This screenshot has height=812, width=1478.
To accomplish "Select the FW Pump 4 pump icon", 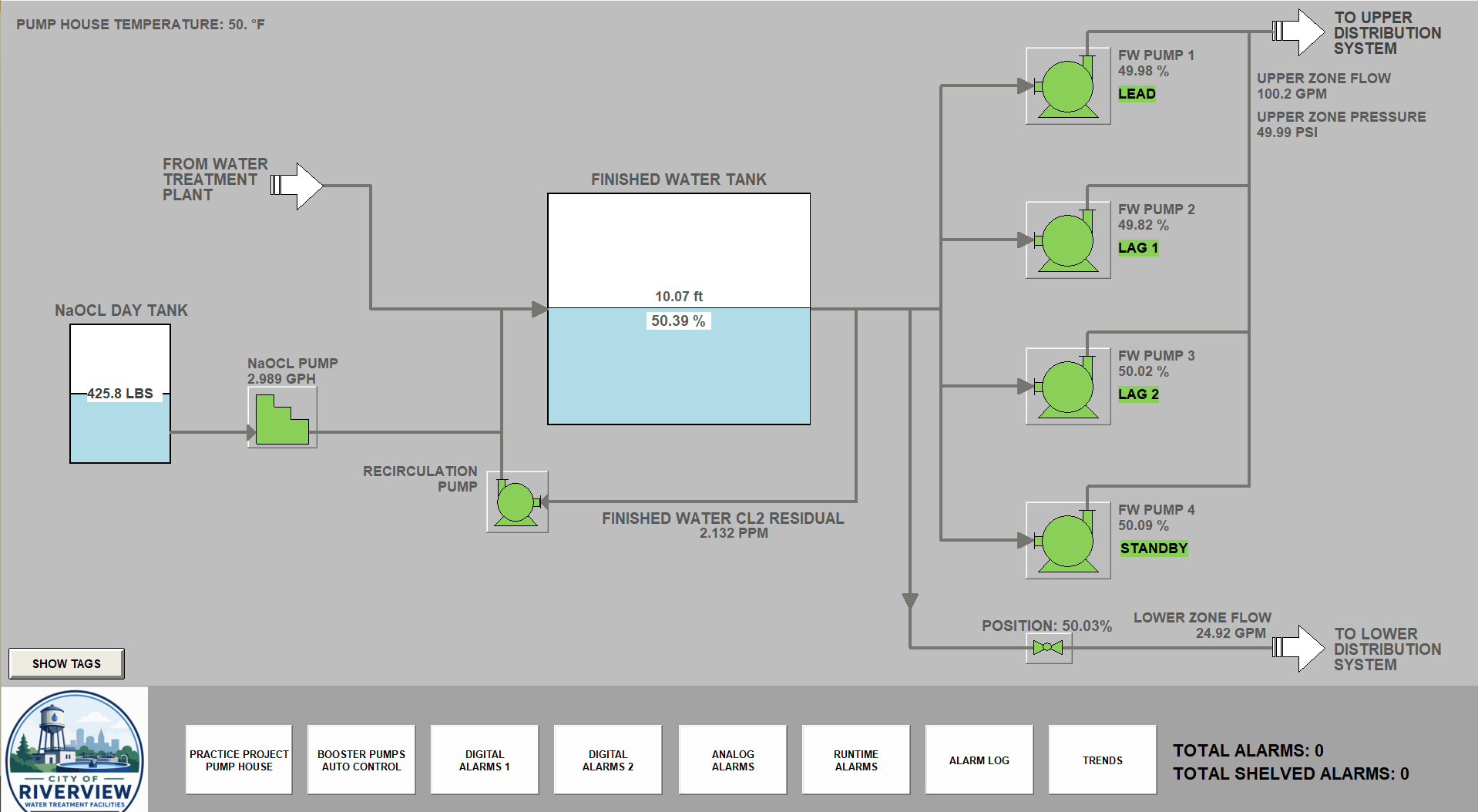I will click(x=1068, y=540).
